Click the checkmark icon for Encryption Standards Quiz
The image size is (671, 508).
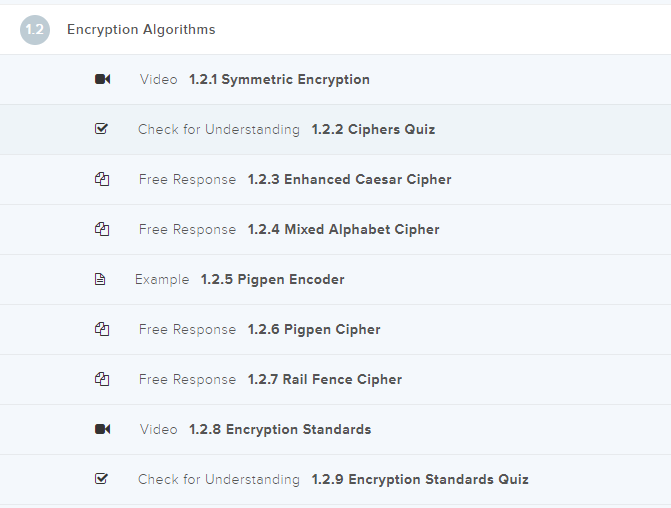click(101, 479)
